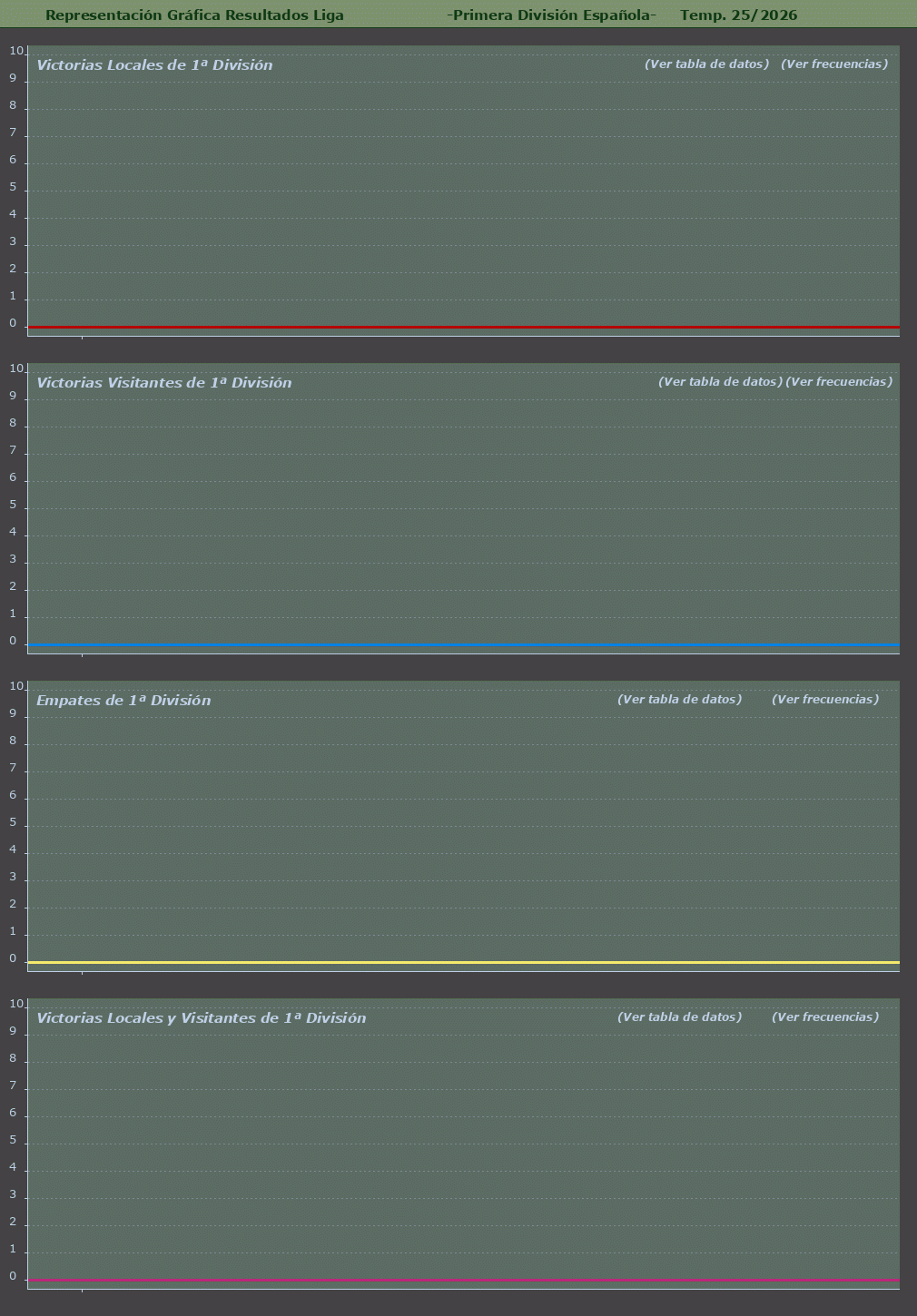Open 'Ver tabla de datos' for Empates chart
The image size is (917, 1316).
[x=679, y=700]
